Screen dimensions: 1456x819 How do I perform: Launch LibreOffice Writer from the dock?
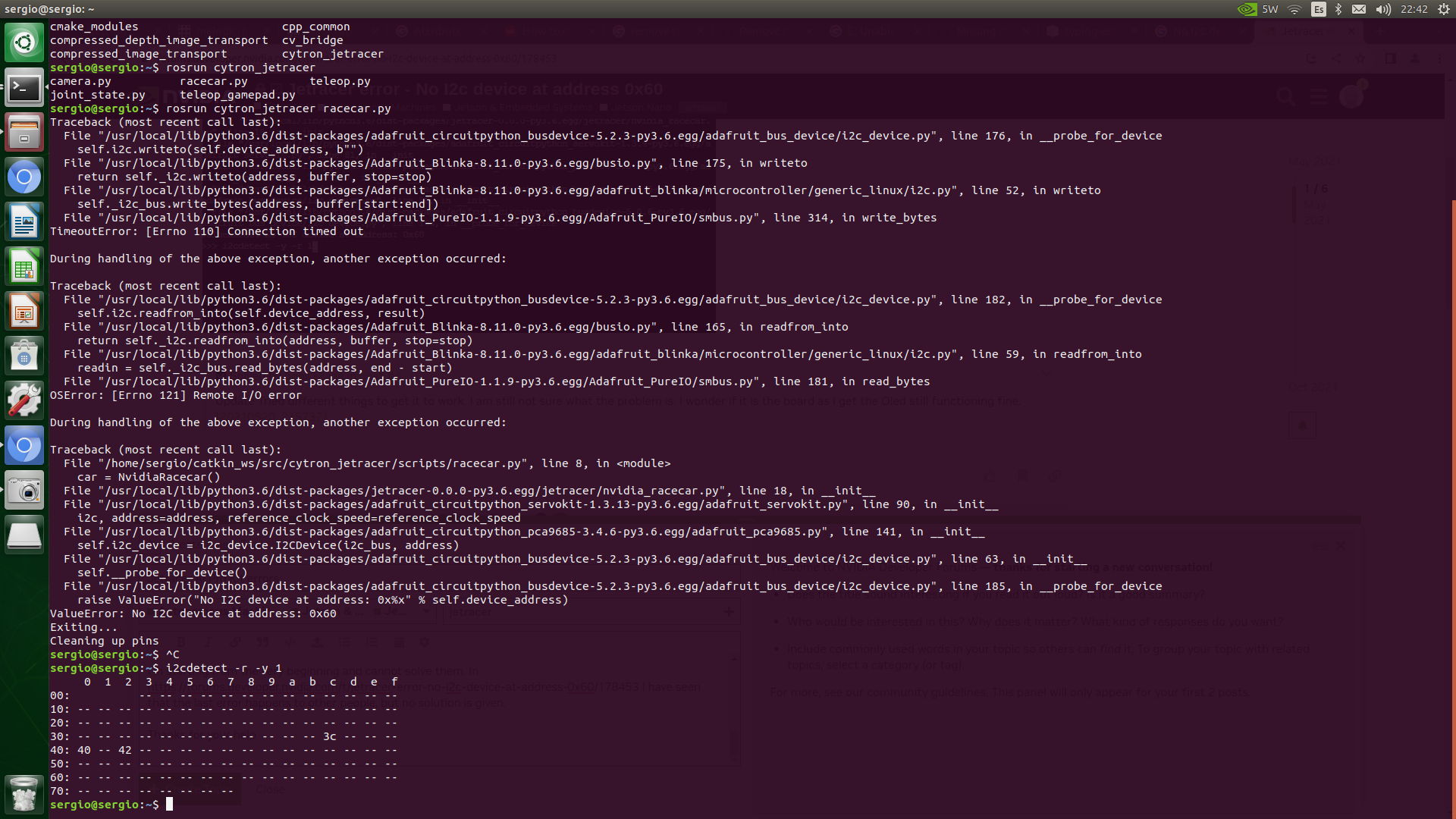[24, 222]
